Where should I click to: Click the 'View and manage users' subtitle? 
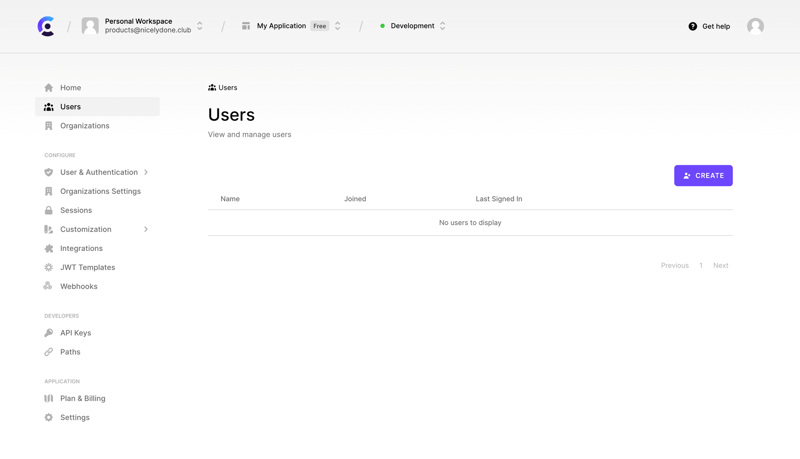pos(249,135)
